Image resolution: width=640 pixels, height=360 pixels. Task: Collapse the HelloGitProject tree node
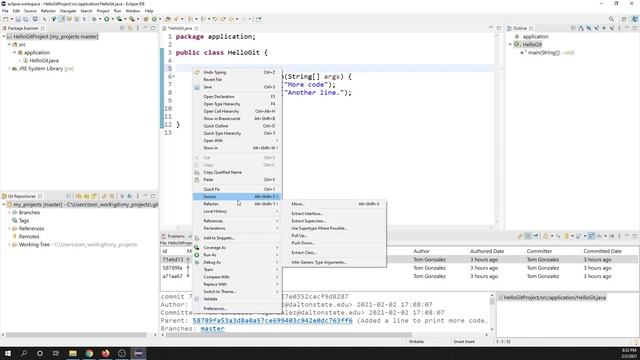(4, 36)
